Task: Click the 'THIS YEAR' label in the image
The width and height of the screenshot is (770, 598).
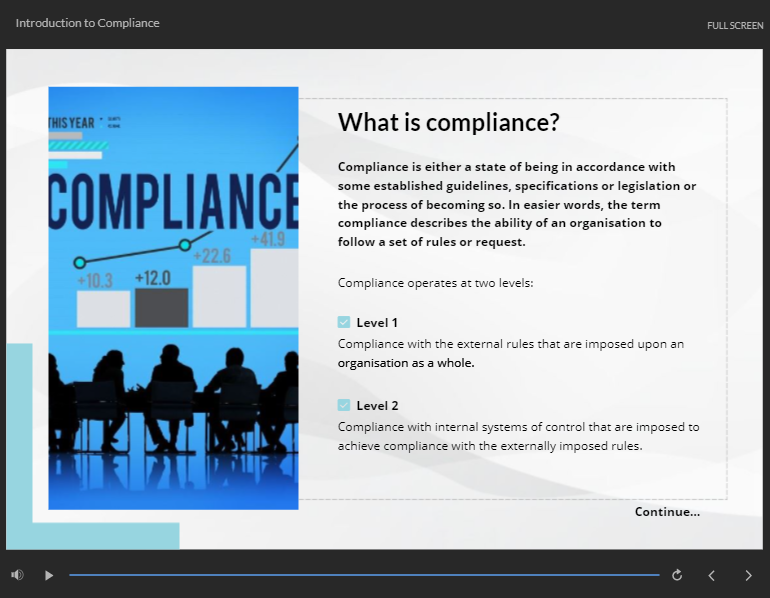Action: (x=72, y=122)
